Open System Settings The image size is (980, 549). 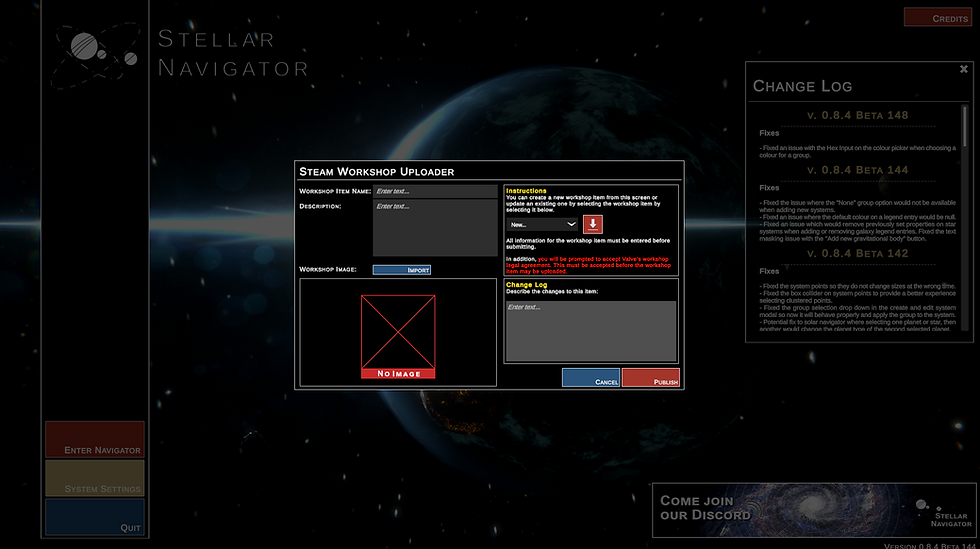95,478
